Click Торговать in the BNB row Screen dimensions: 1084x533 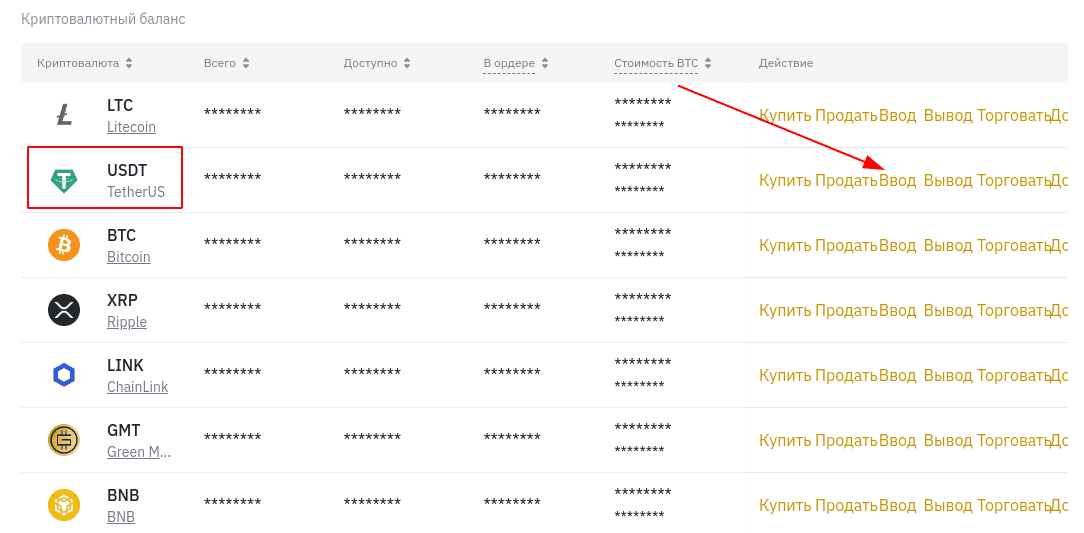1013,505
